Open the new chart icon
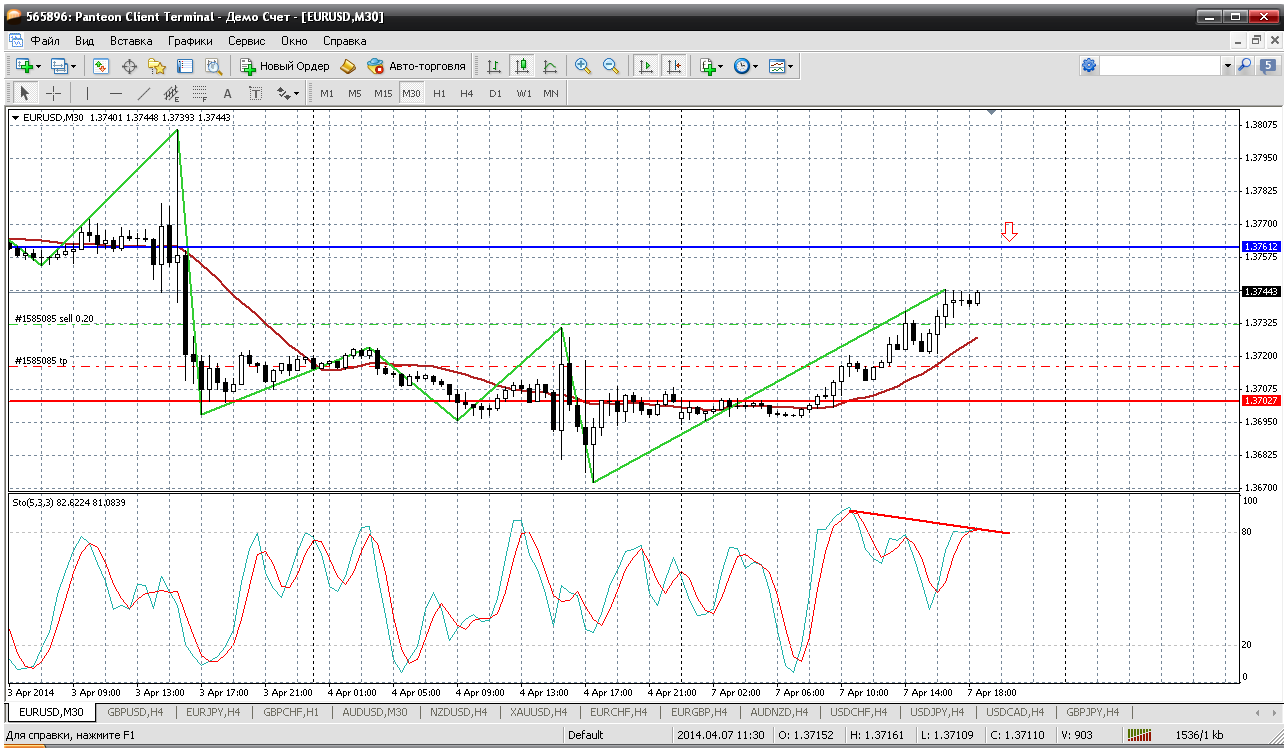This screenshot has width=1288, height=748. point(24,66)
